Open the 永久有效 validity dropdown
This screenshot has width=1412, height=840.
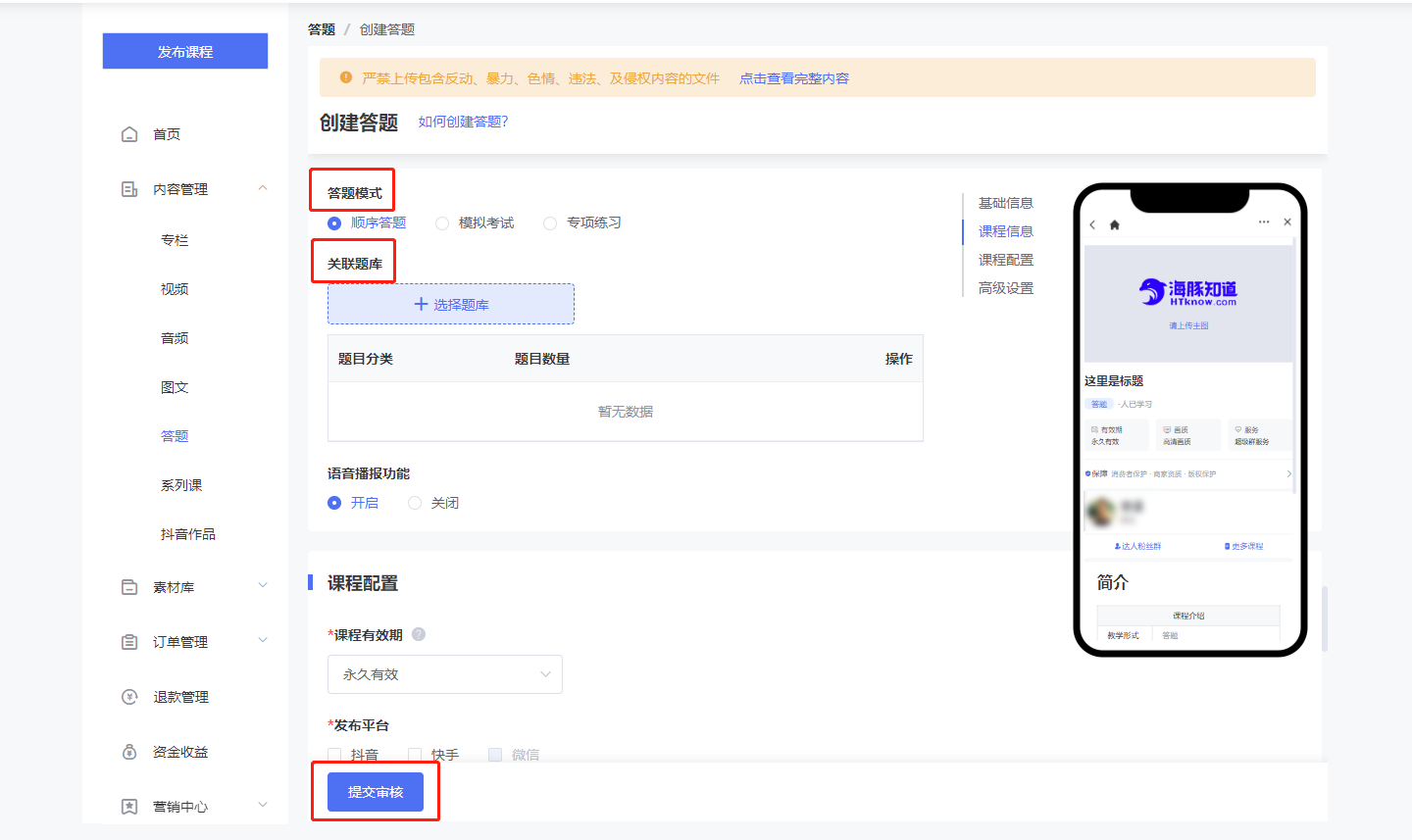445,674
